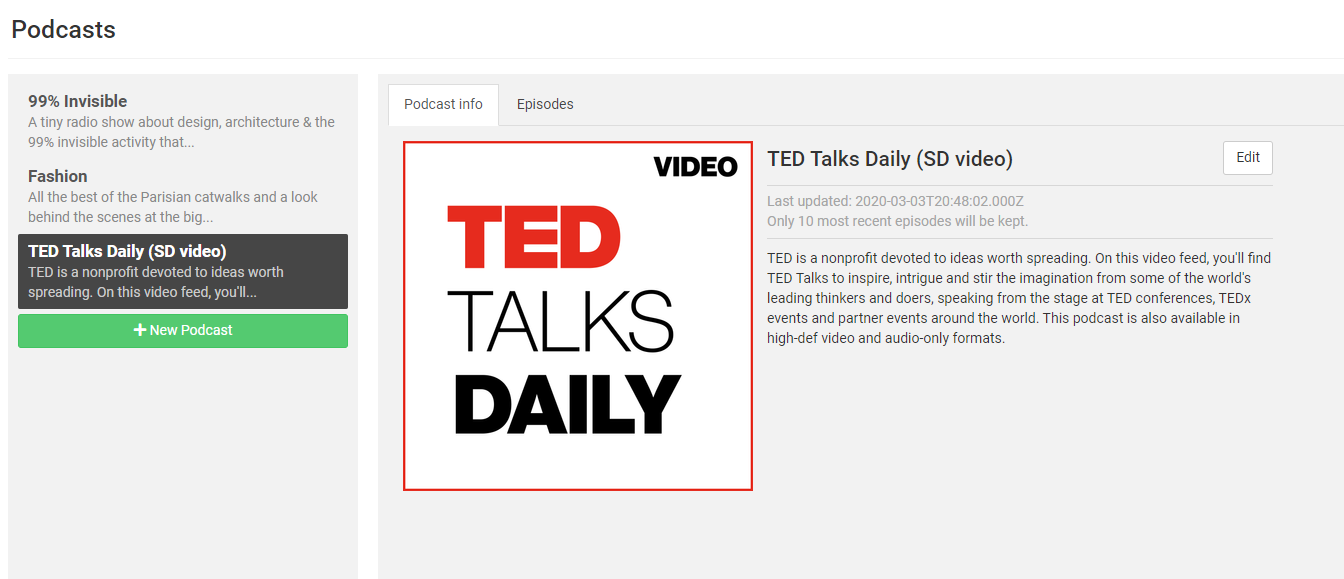Click the plus icon on New Podcast
The width and height of the screenshot is (1344, 579).
140,330
